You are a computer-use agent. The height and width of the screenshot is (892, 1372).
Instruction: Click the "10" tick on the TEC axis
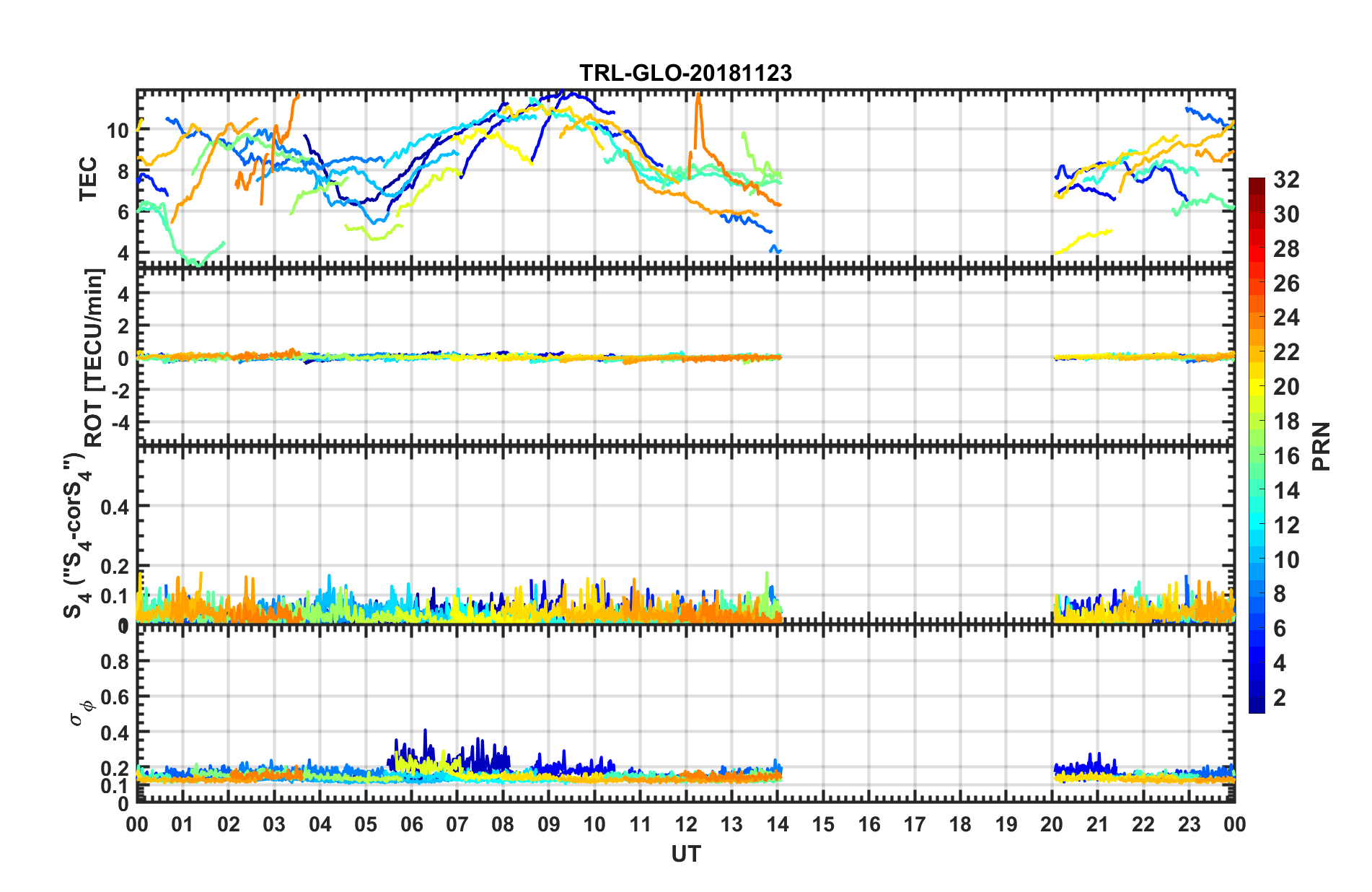(x=118, y=131)
